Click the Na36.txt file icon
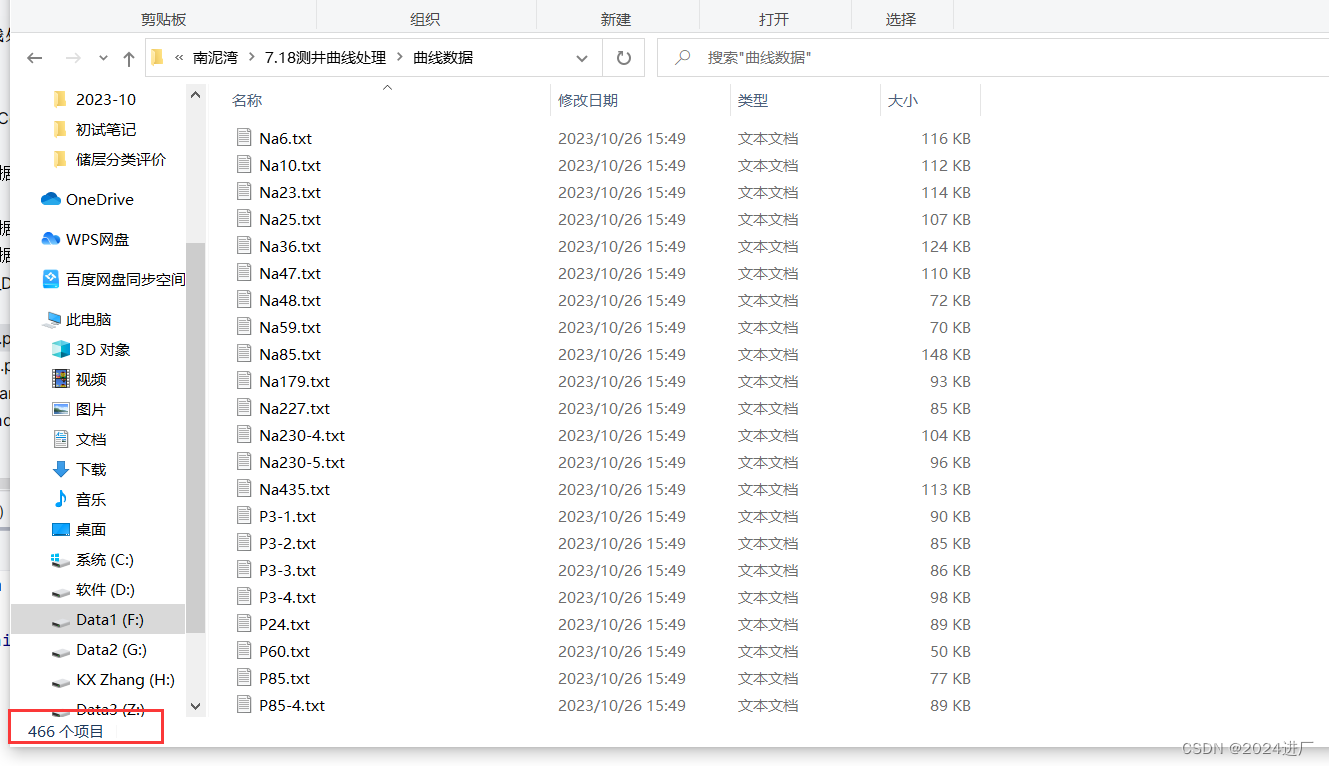 click(x=244, y=245)
